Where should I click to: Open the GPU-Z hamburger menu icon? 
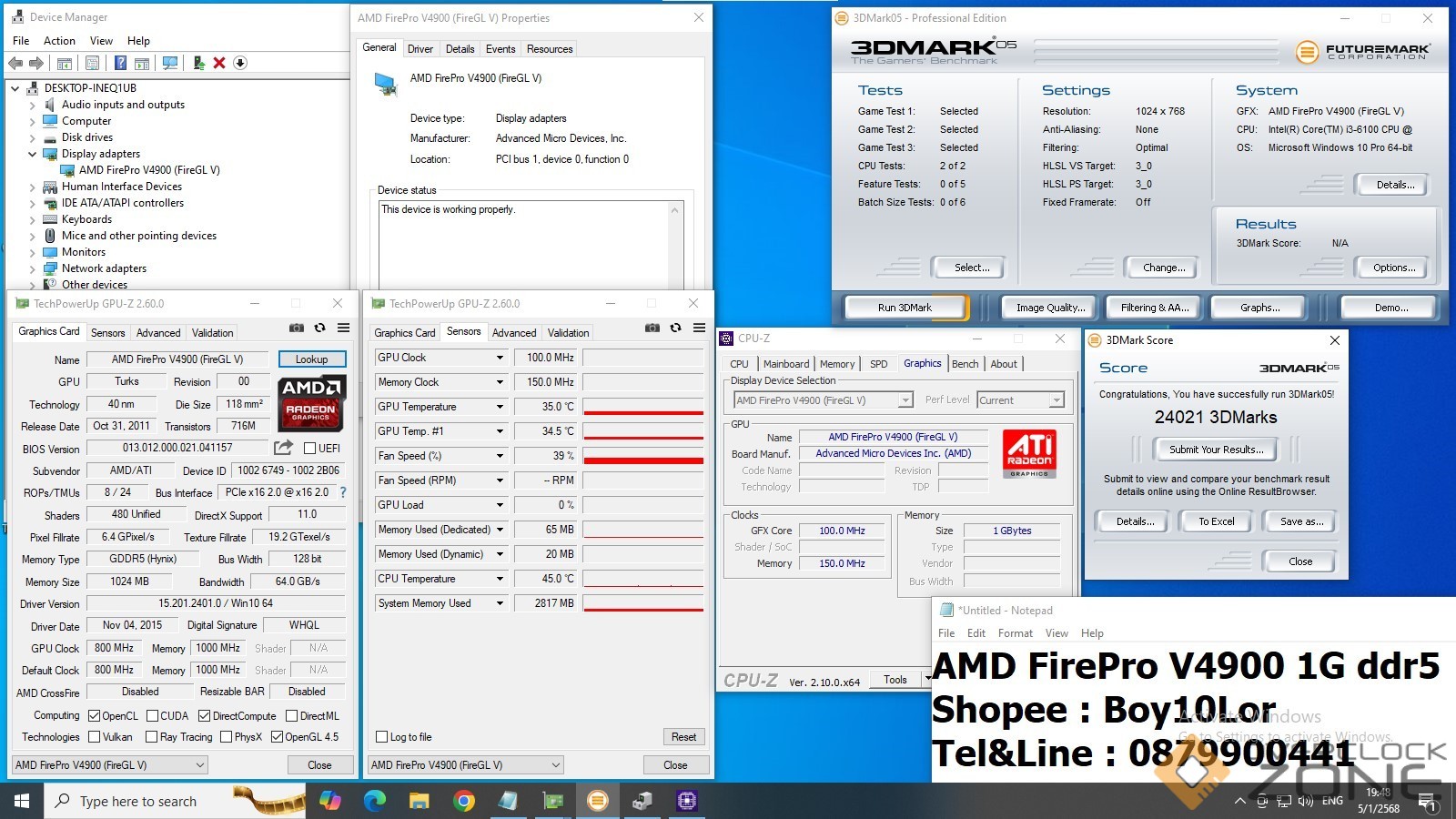pyautogui.click(x=343, y=329)
